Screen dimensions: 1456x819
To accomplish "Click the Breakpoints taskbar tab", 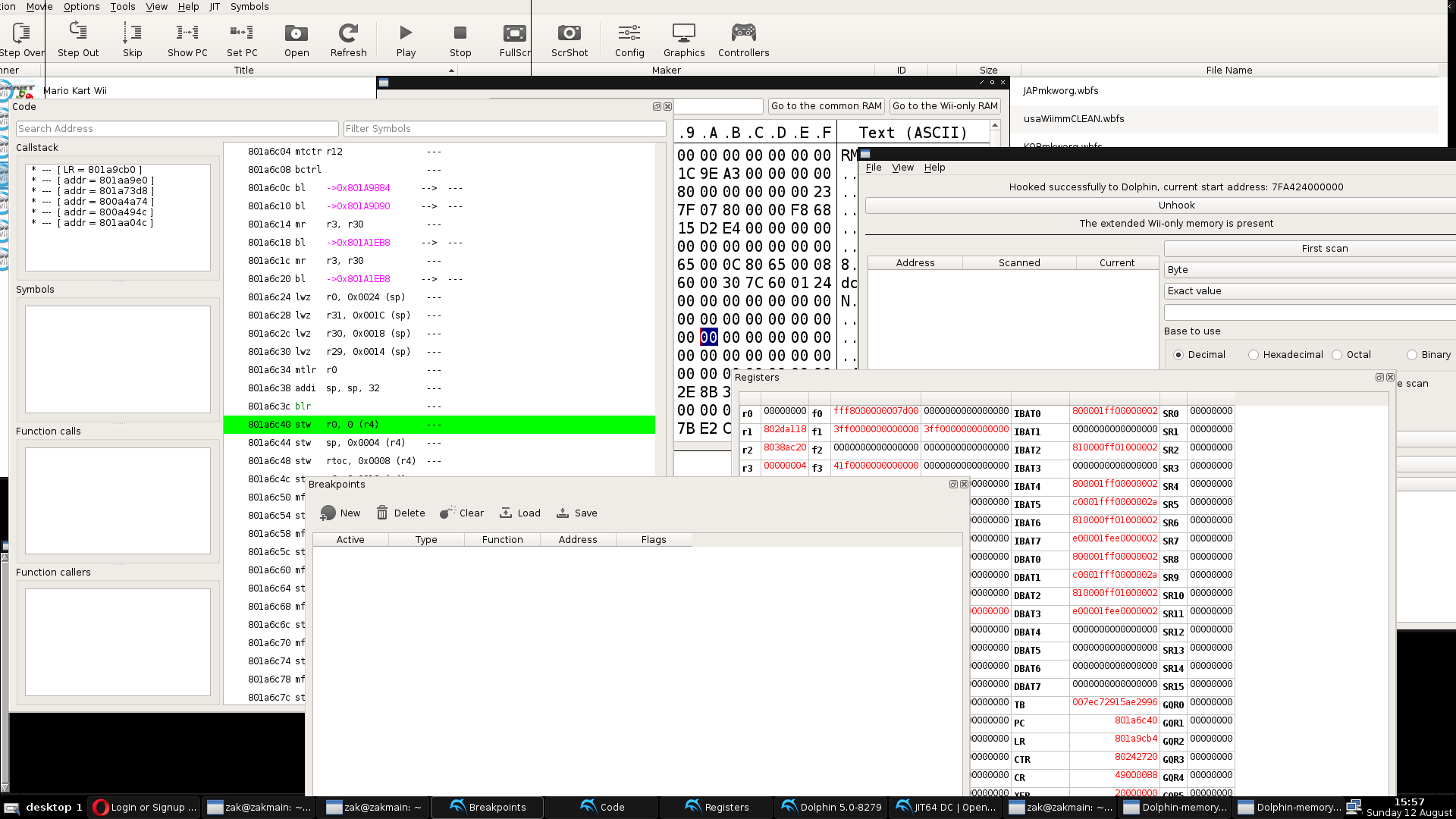I will coord(495,807).
